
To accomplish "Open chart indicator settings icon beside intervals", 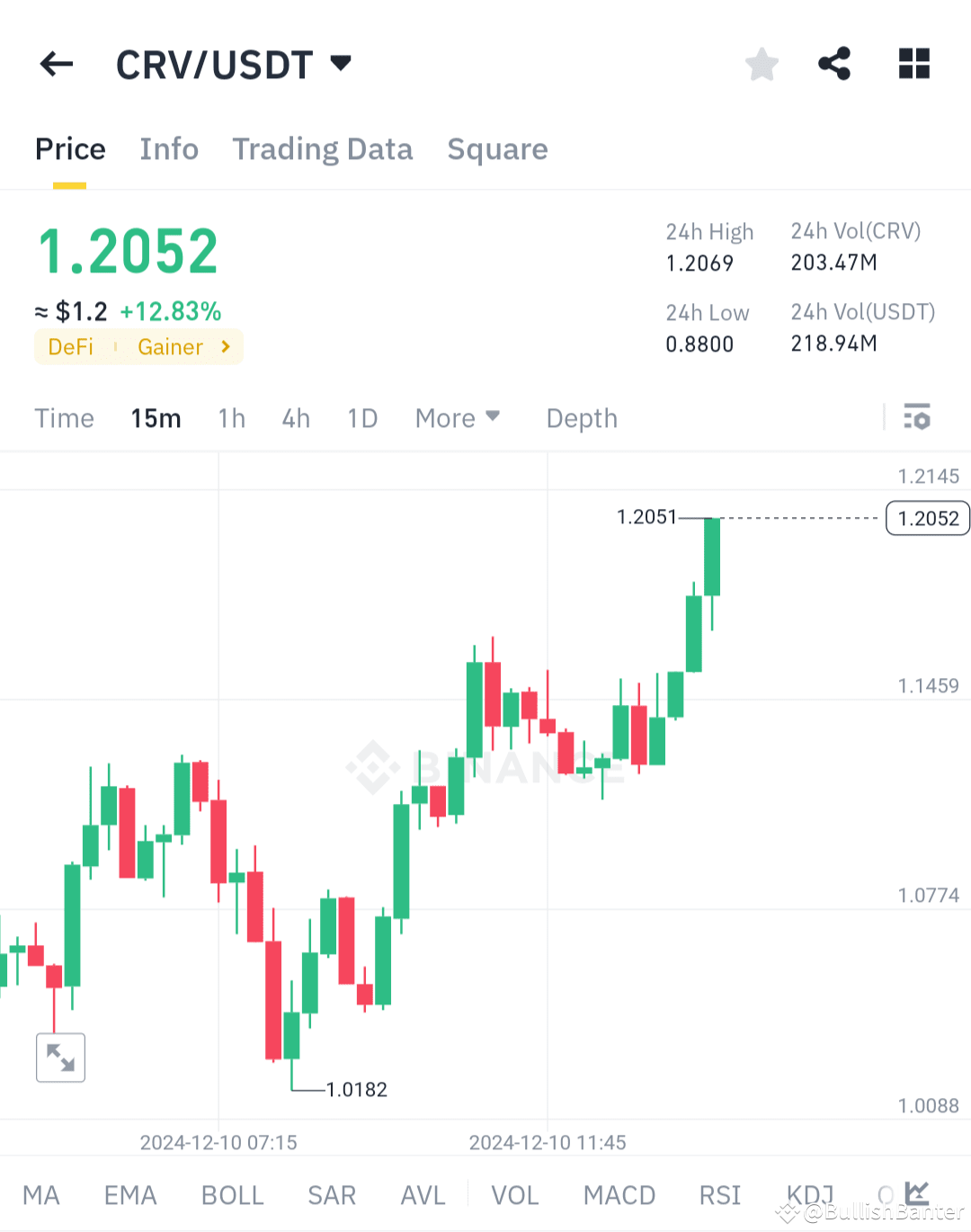I will pos(917,417).
